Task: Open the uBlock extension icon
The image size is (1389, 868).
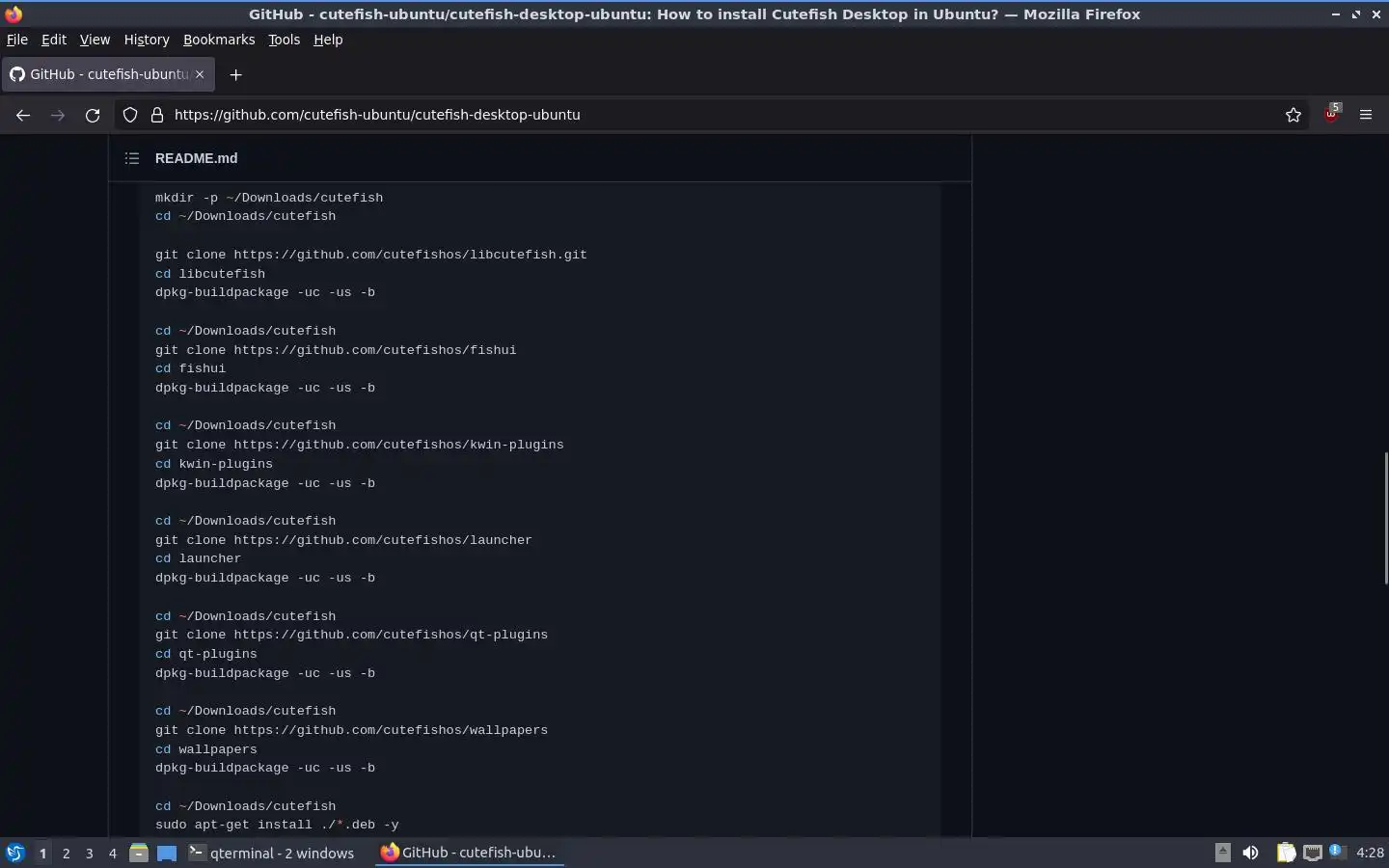Action: 1332,114
